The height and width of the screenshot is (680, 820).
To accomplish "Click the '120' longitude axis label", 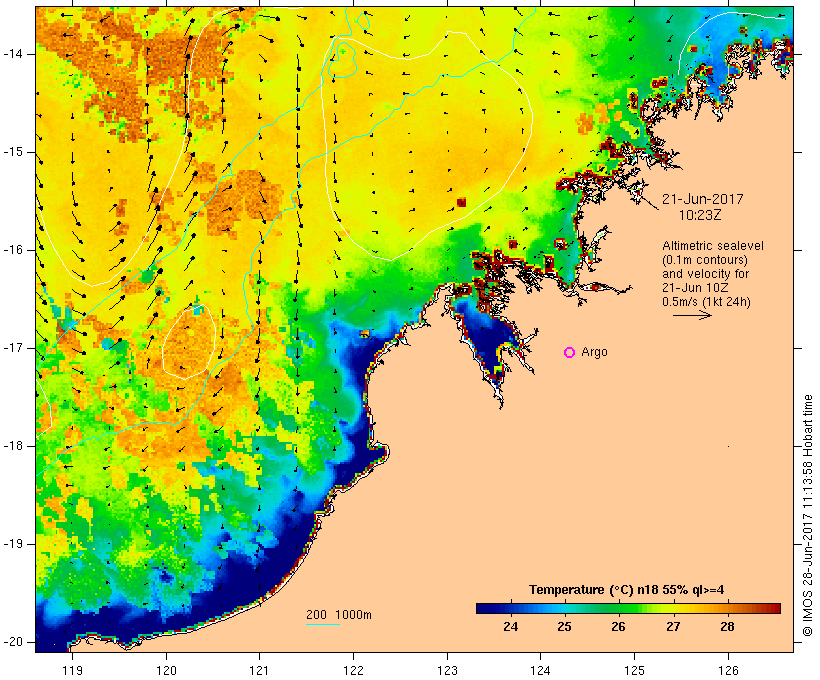I will (166, 670).
